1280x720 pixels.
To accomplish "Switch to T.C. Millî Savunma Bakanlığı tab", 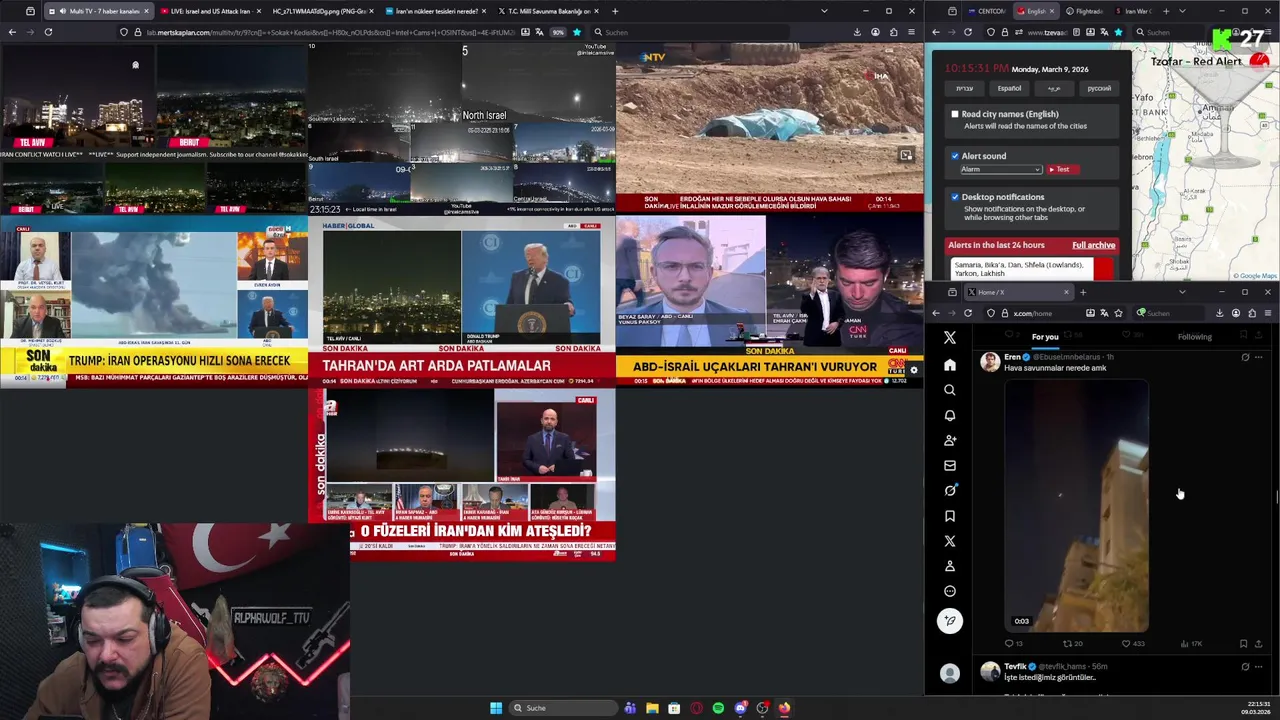I will click(549, 11).
